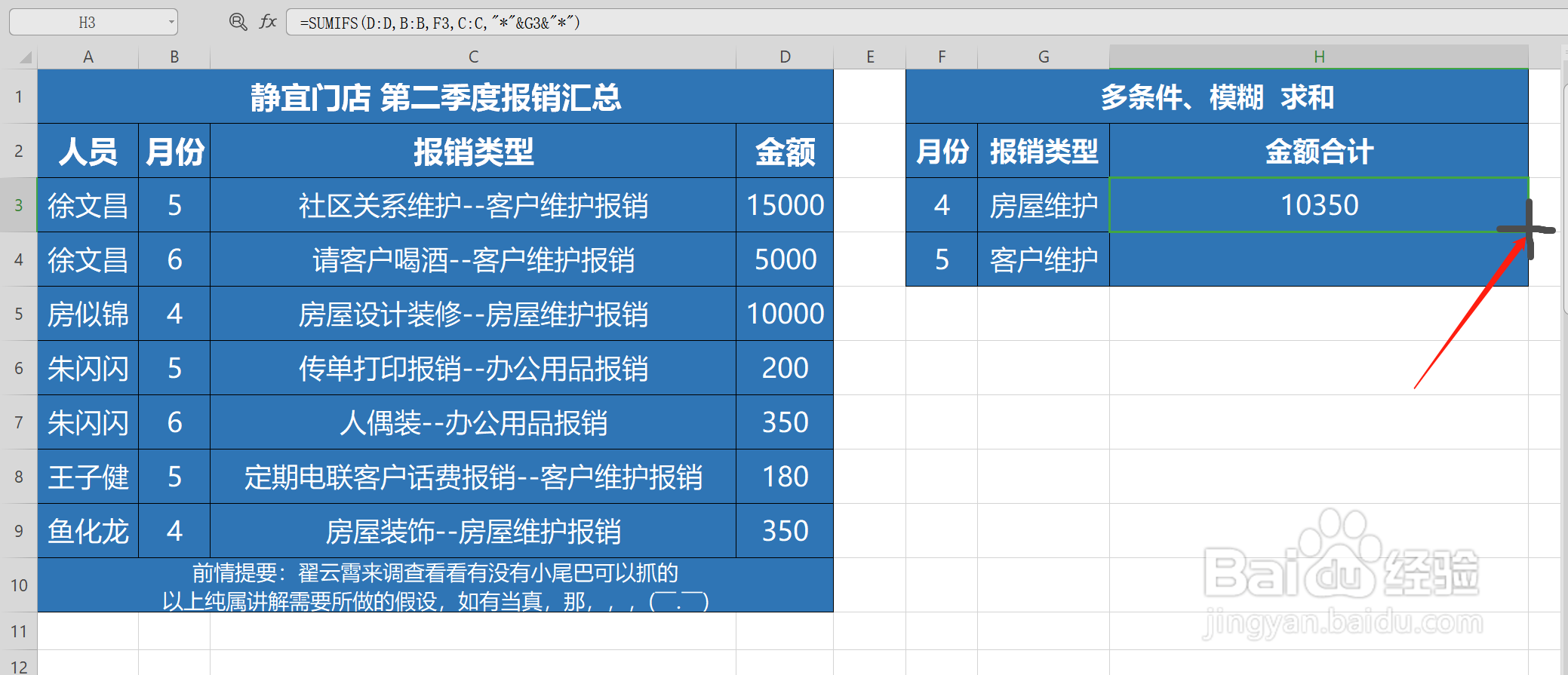Click the title cell 多条件、模糊 求和
The image size is (1568, 675).
(x=1217, y=97)
